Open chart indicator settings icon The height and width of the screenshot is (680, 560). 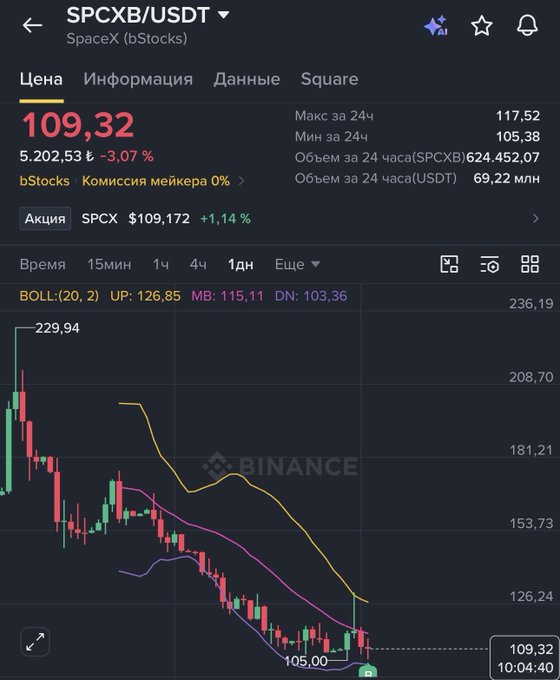(490, 264)
